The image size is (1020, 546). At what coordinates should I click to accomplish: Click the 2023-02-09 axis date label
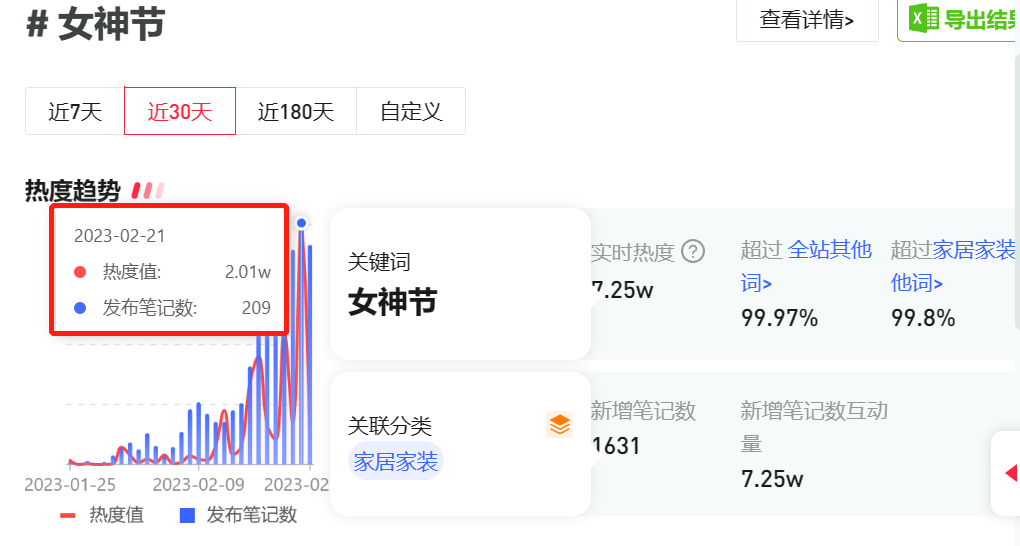[198, 485]
